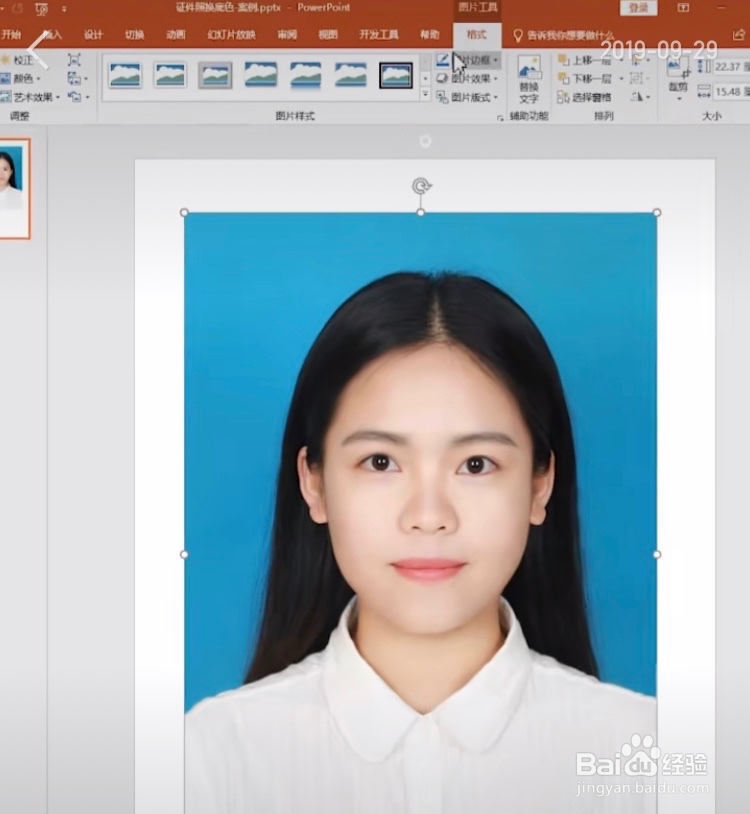Click the picture border pen icon
This screenshot has width=750, height=814.
click(442, 60)
